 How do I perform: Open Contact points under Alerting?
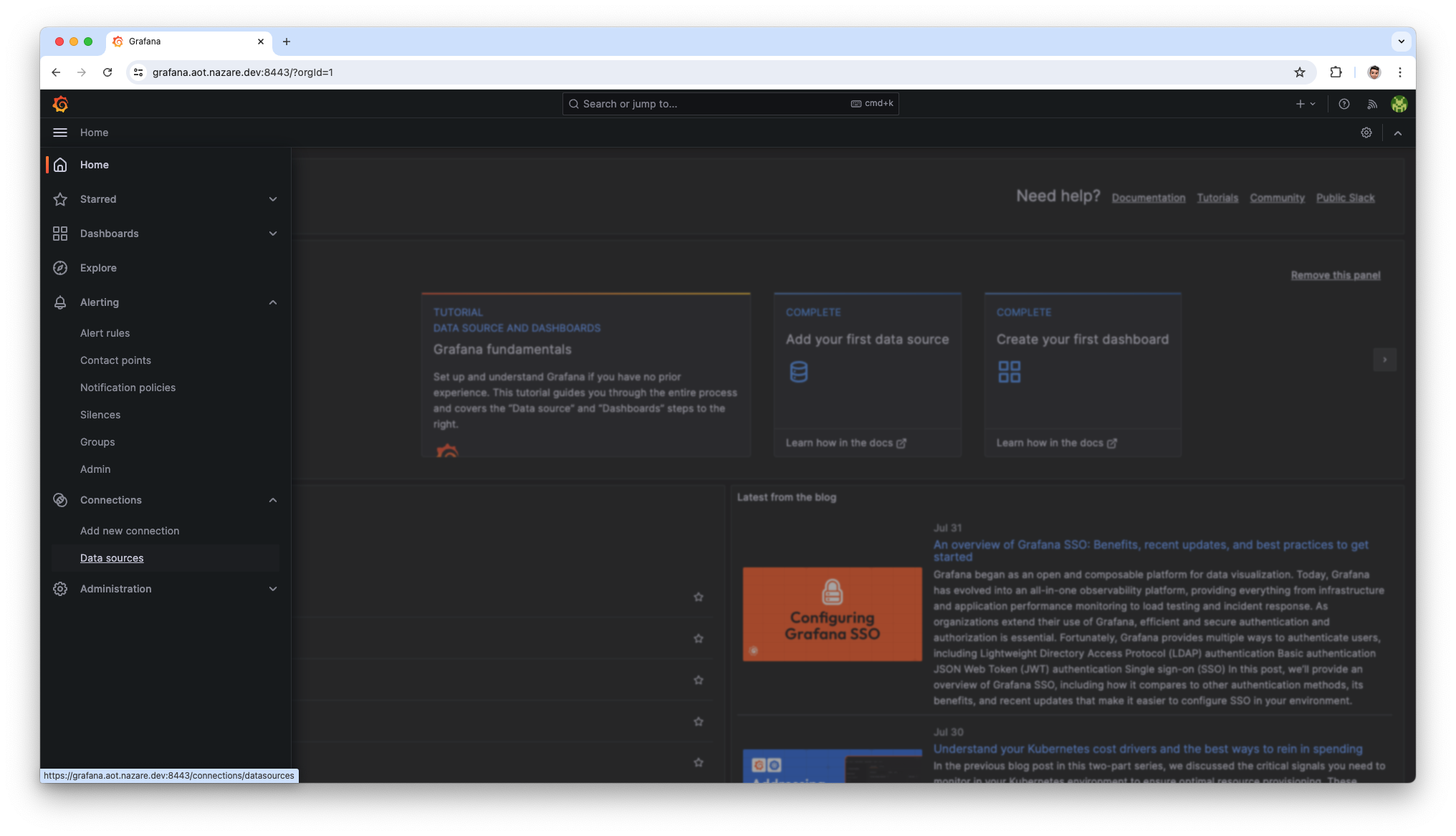[x=115, y=360]
